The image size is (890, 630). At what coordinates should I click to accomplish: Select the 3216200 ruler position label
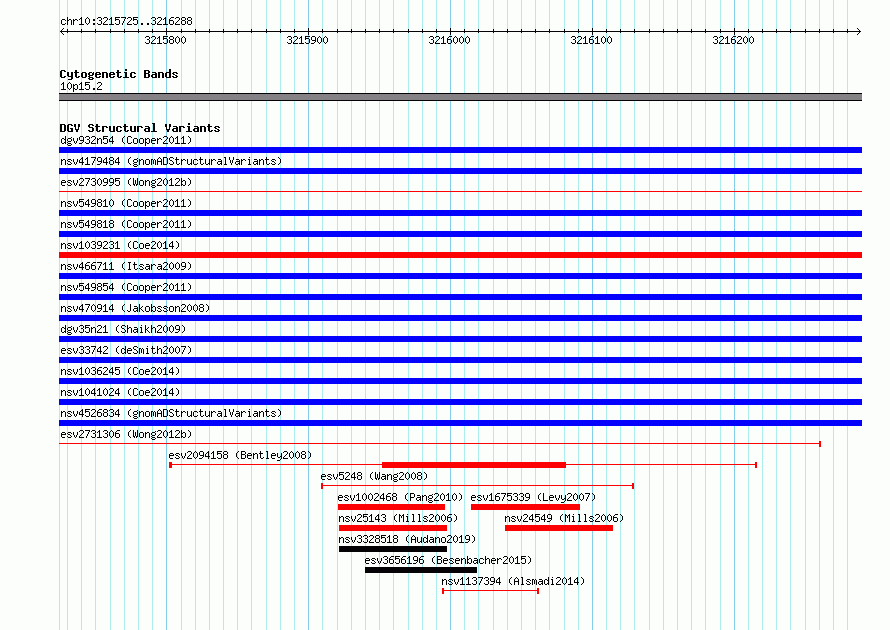[733, 40]
